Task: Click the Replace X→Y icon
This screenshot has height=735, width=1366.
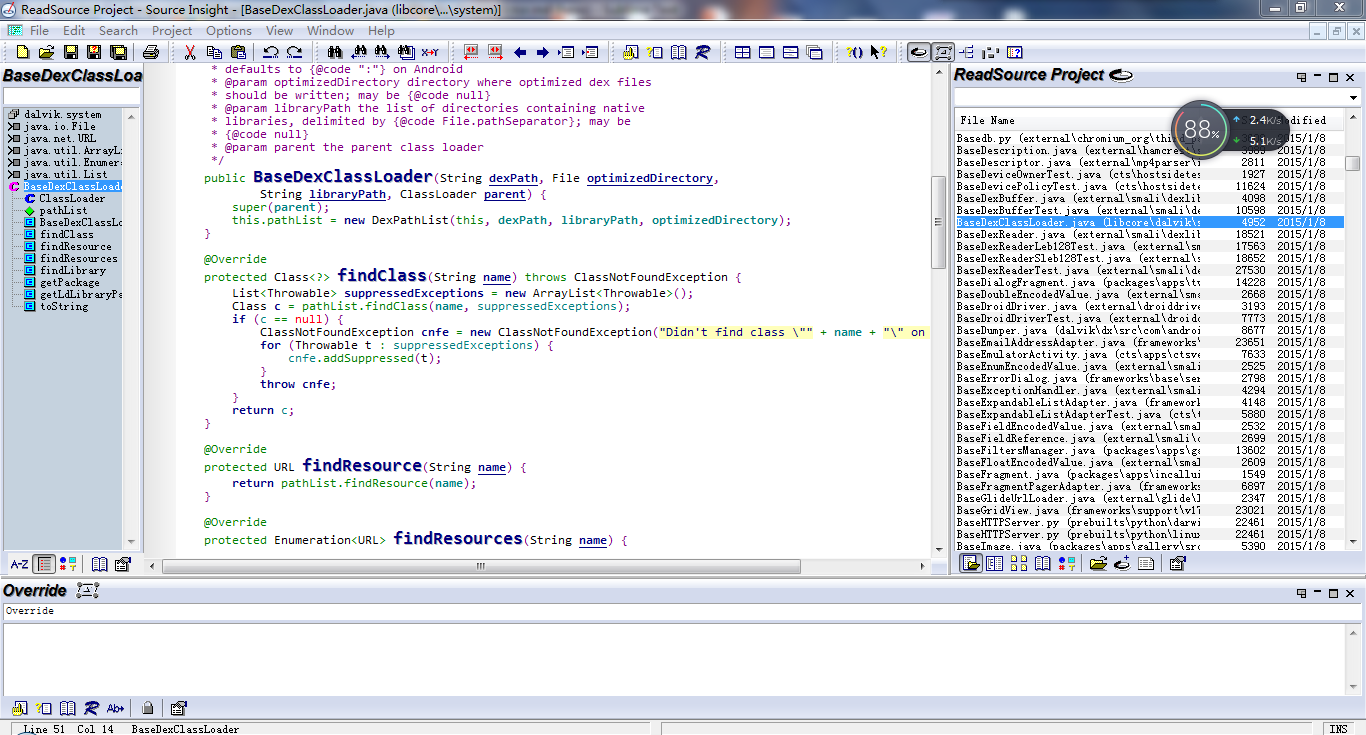Action: pyautogui.click(x=430, y=52)
